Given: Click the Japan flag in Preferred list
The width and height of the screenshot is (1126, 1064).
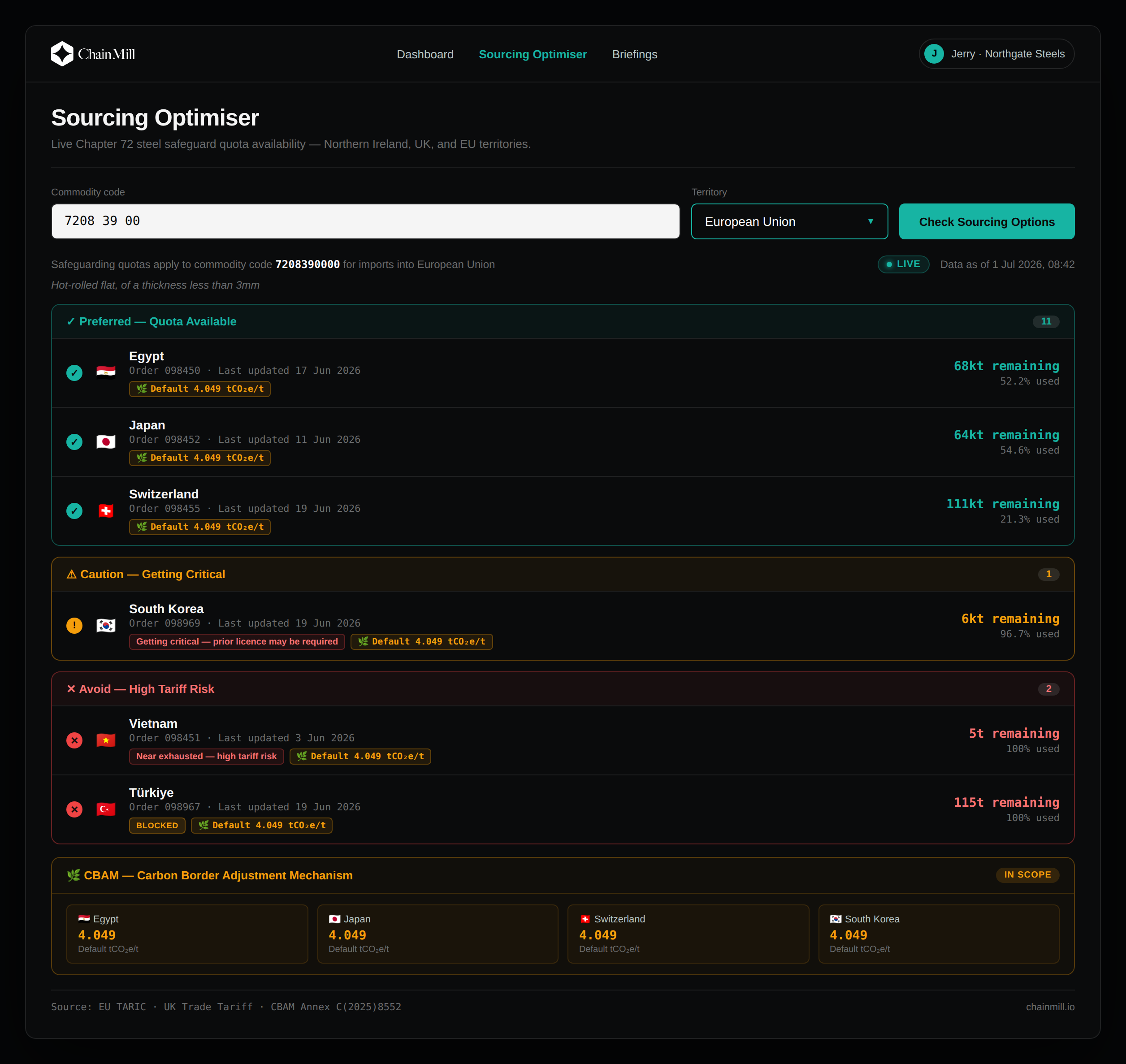Looking at the screenshot, I should tap(106, 441).
